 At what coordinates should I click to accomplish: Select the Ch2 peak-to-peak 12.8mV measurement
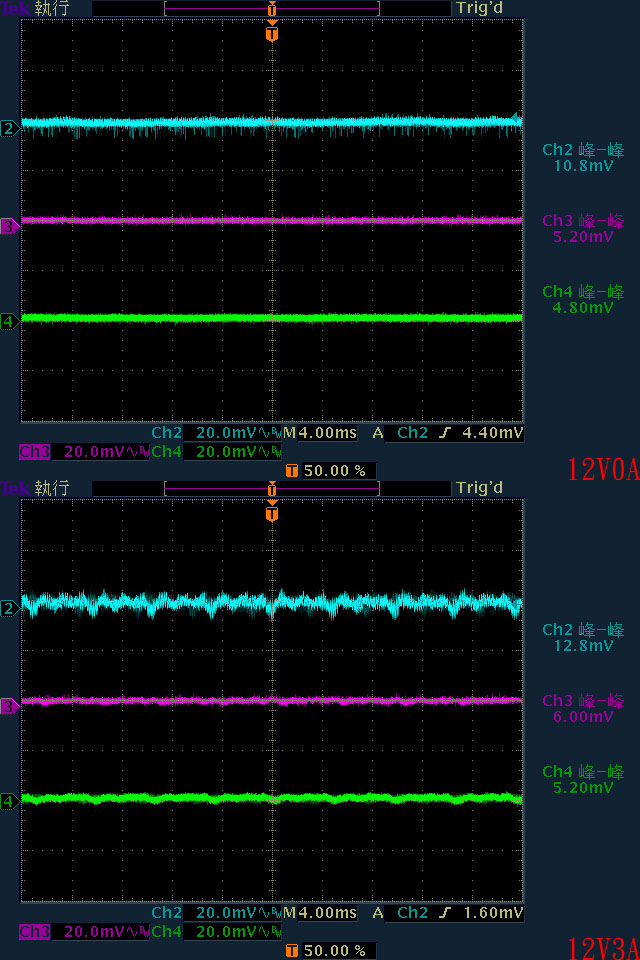583,638
